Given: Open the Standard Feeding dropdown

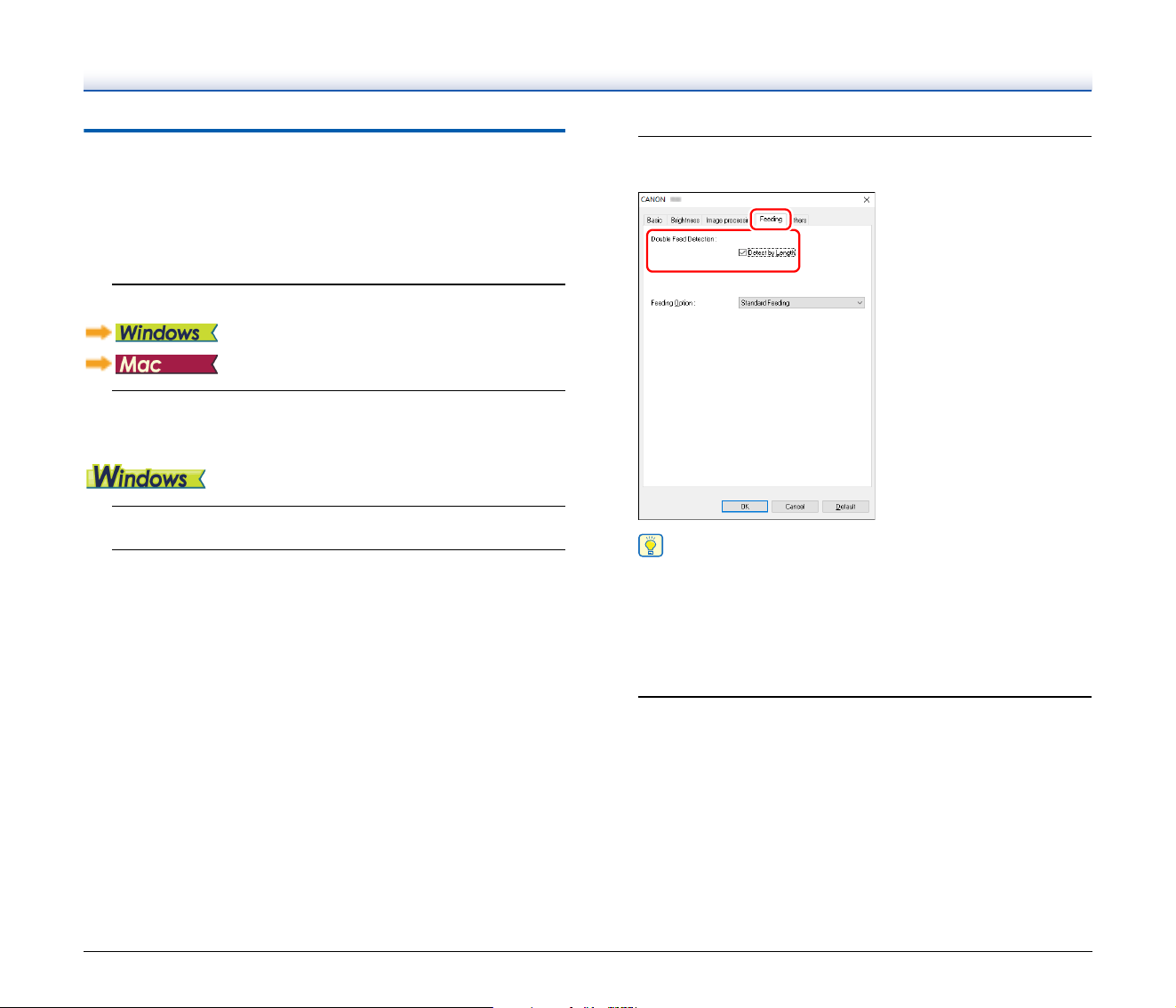Looking at the screenshot, I should coord(802,303).
